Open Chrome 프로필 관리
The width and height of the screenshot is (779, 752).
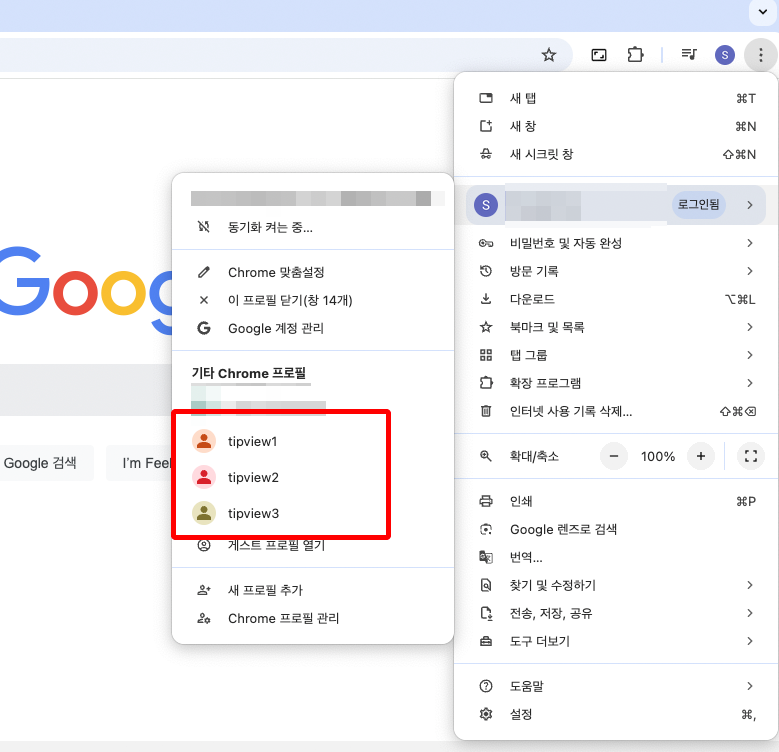click(312, 618)
